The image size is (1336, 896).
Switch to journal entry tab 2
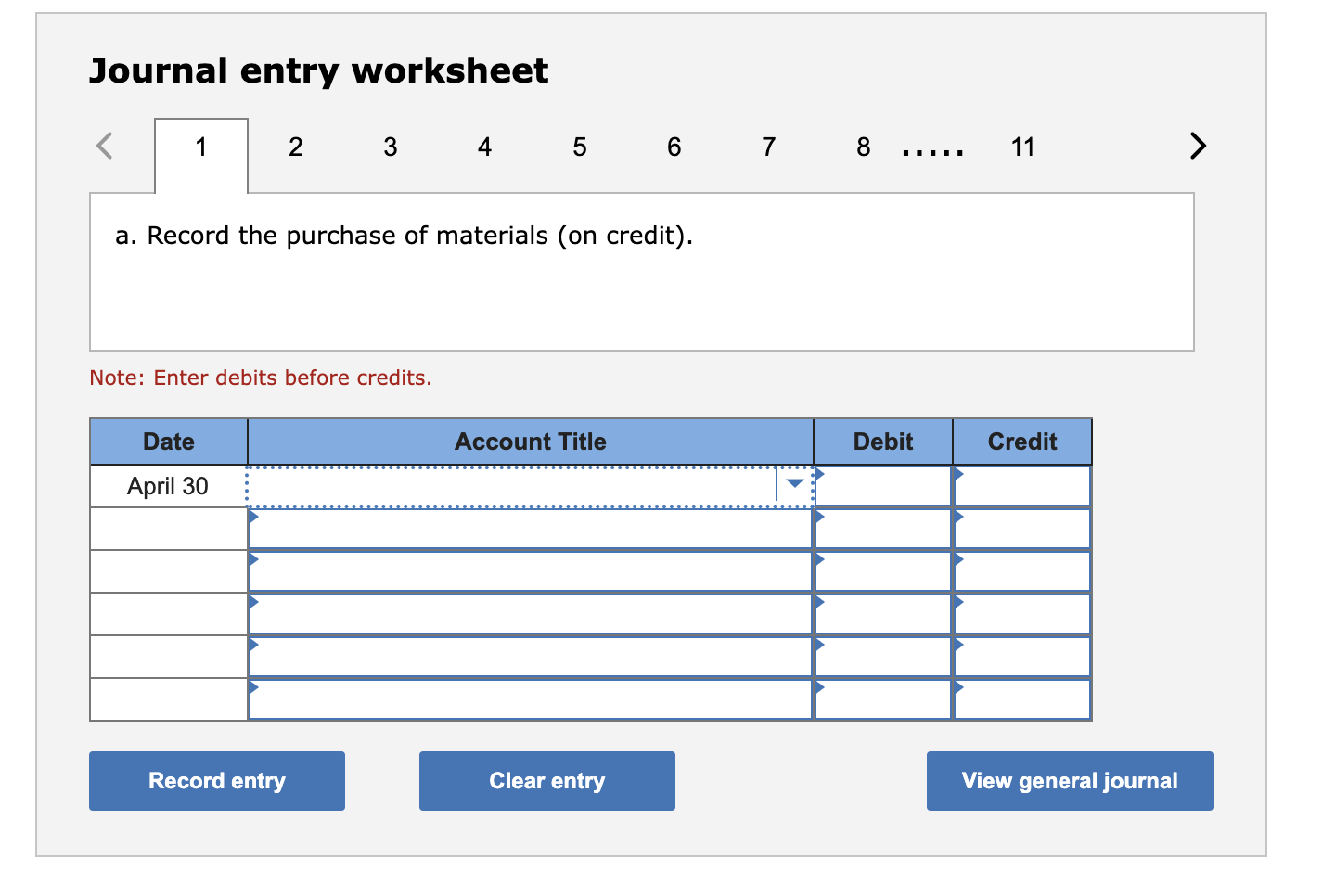295,147
